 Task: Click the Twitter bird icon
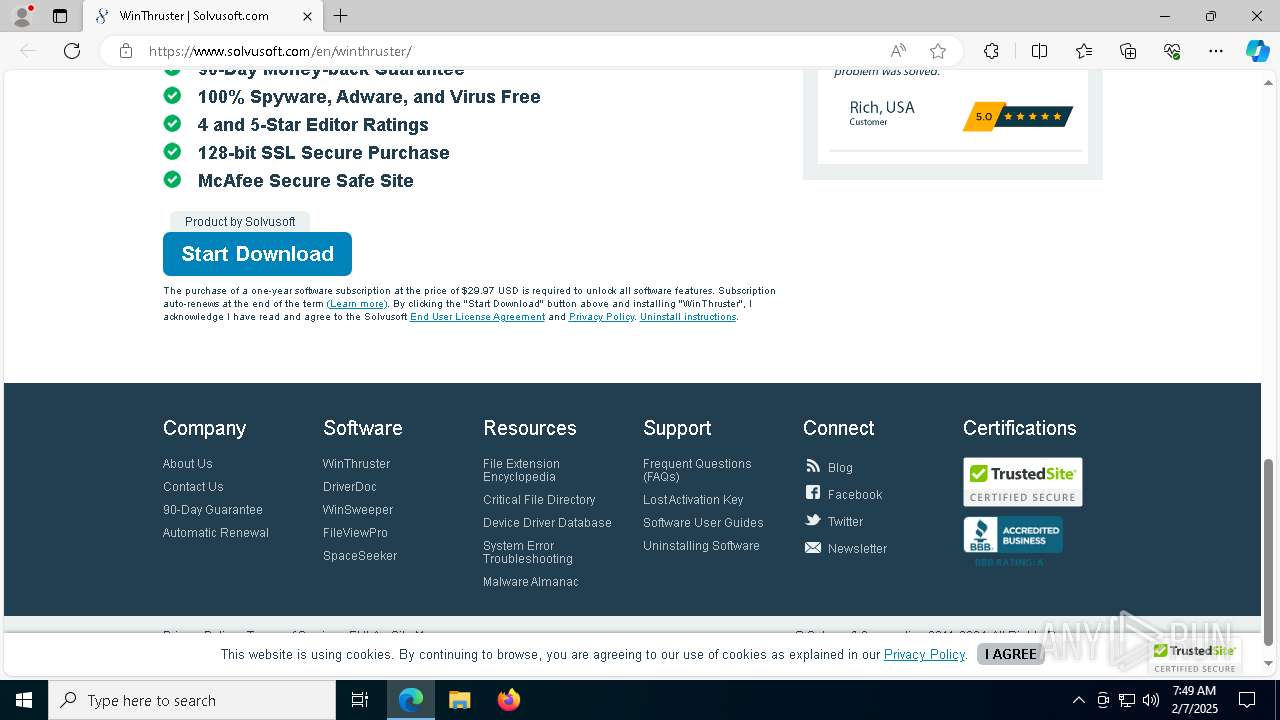point(813,520)
